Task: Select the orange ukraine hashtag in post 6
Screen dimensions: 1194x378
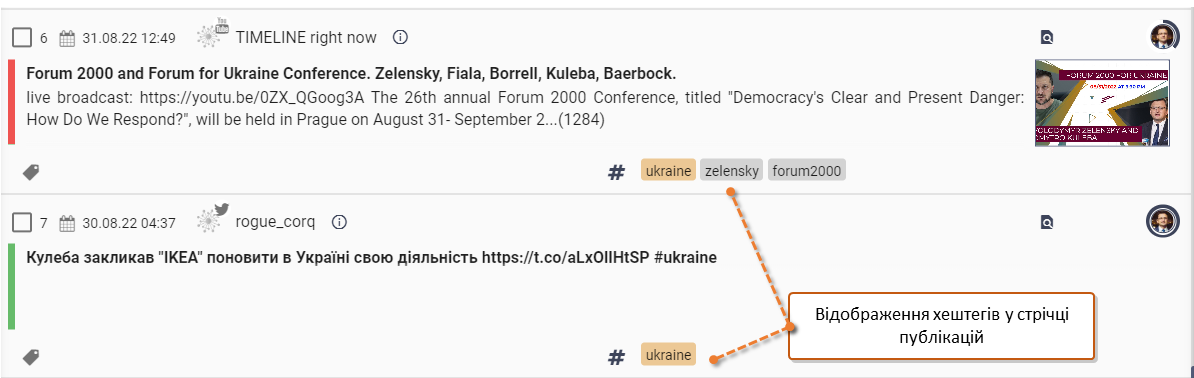Action: 669,171
